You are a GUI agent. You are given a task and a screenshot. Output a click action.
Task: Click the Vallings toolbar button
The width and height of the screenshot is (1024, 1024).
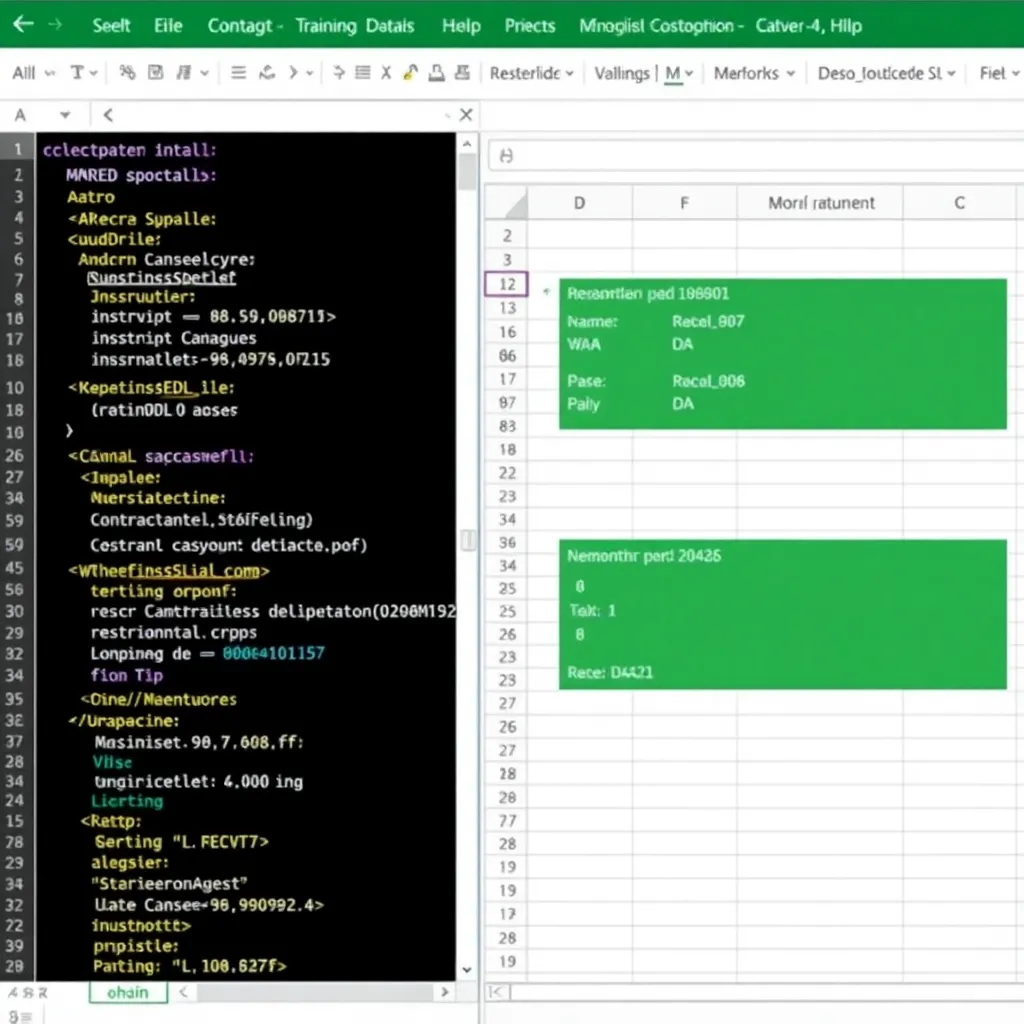[x=621, y=73]
